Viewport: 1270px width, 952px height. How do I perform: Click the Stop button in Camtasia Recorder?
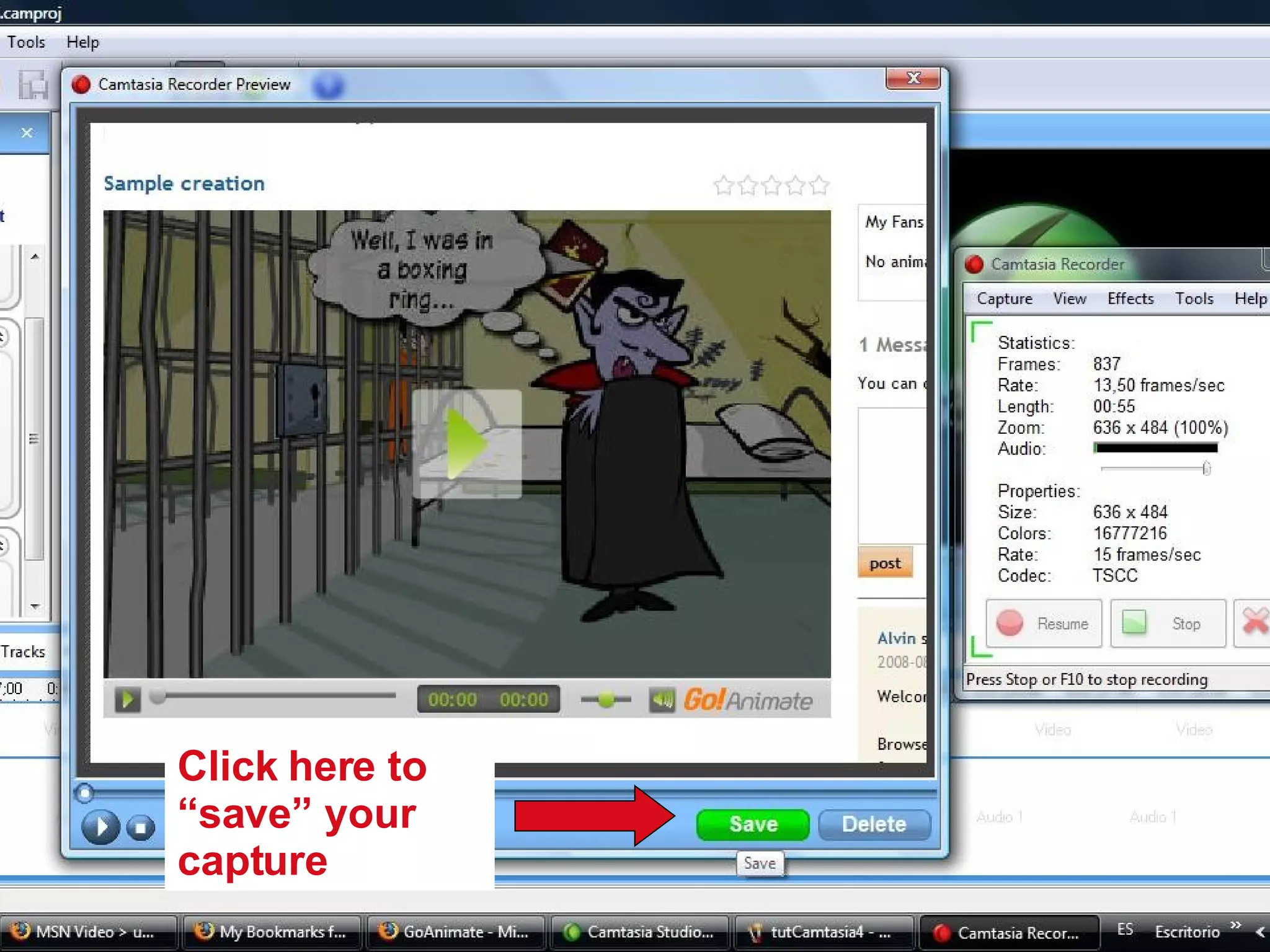[1168, 624]
